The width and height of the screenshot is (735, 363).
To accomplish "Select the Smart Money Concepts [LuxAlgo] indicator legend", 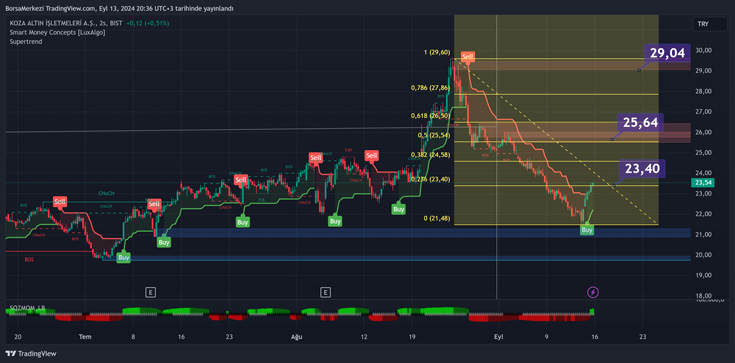I will click(x=57, y=32).
